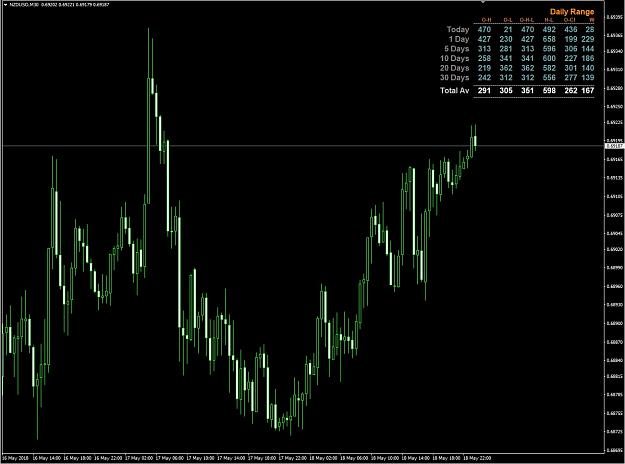This screenshot has height=464, width=625.
Task: Click the highlighted current price label on price axis
Action: pyautogui.click(x=615, y=146)
